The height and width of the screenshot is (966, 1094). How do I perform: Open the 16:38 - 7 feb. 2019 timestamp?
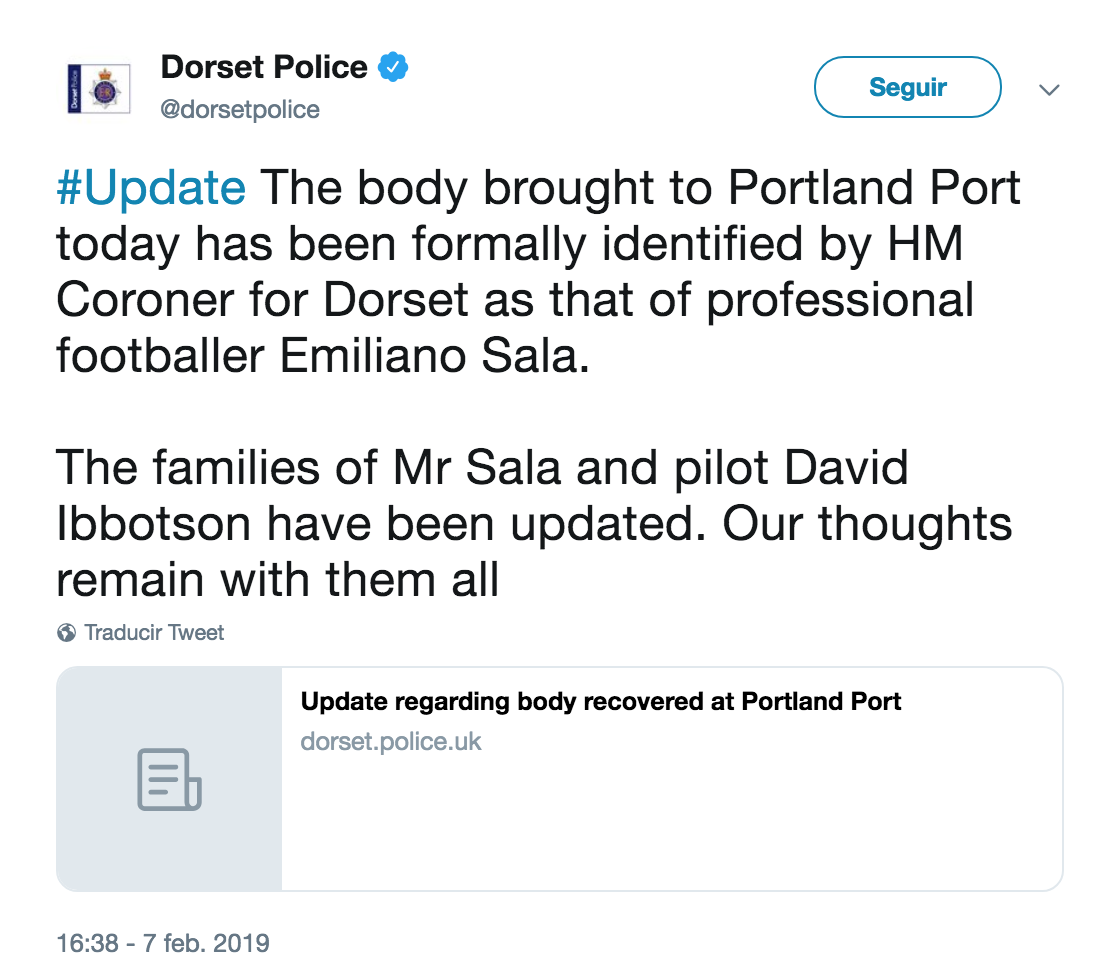163,943
